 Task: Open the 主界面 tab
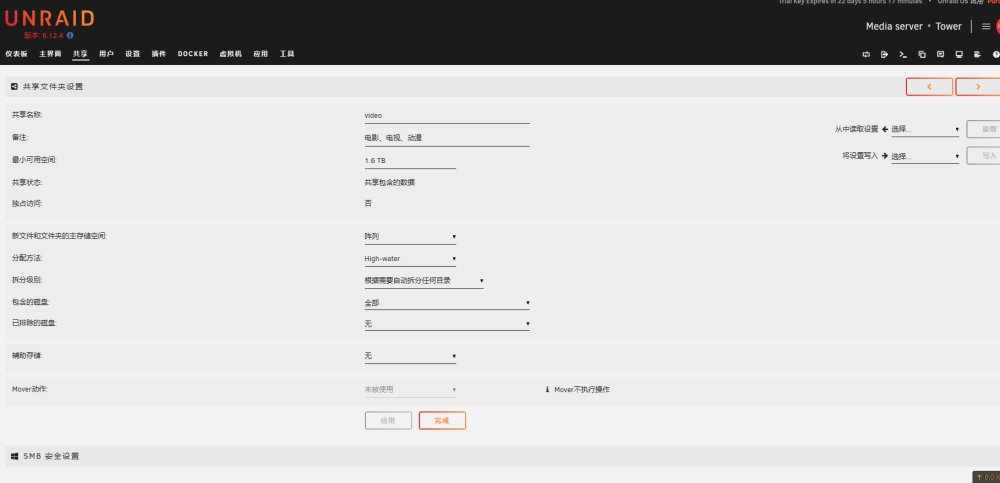50,54
